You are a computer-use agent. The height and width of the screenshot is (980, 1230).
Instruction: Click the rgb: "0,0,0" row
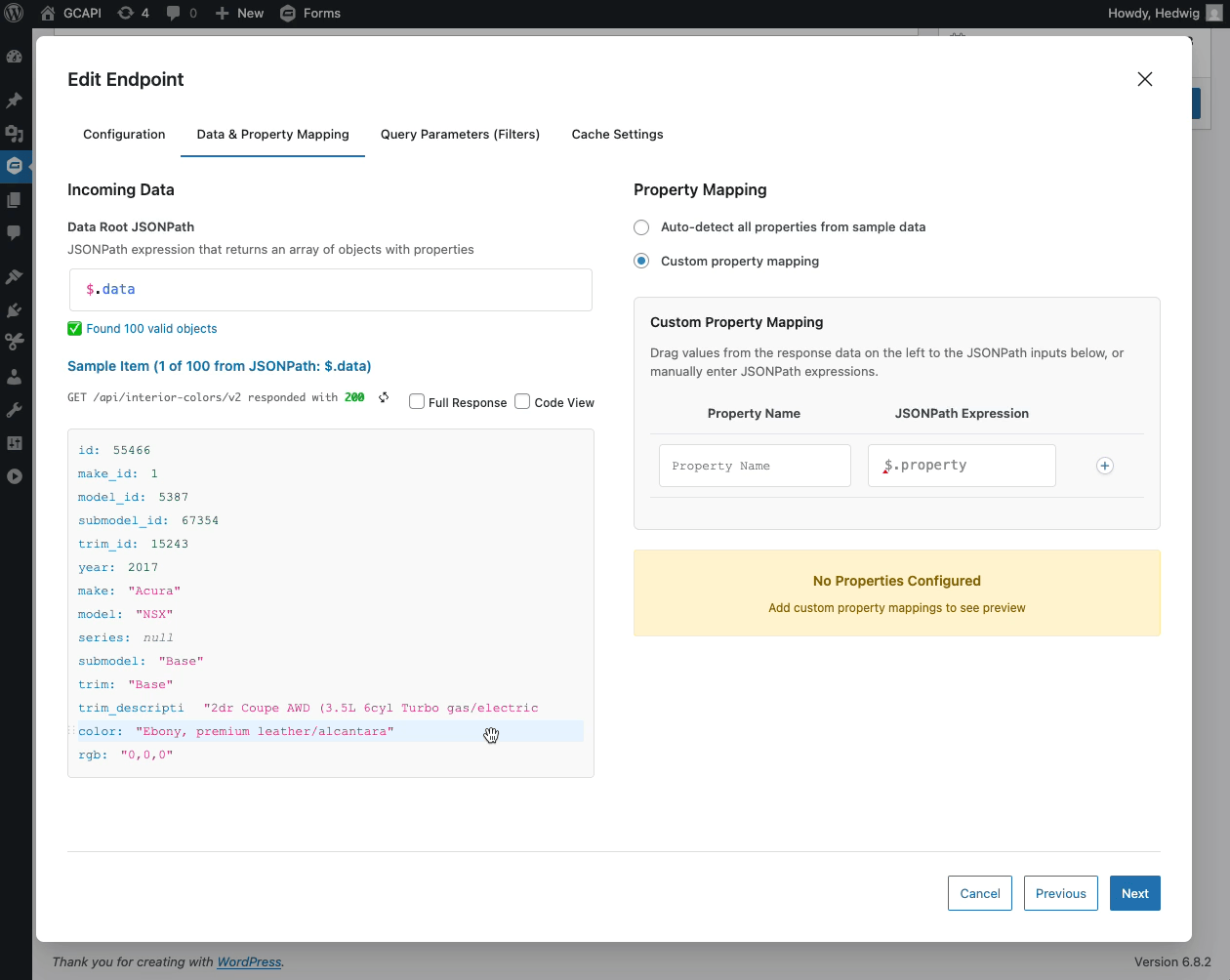331,755
